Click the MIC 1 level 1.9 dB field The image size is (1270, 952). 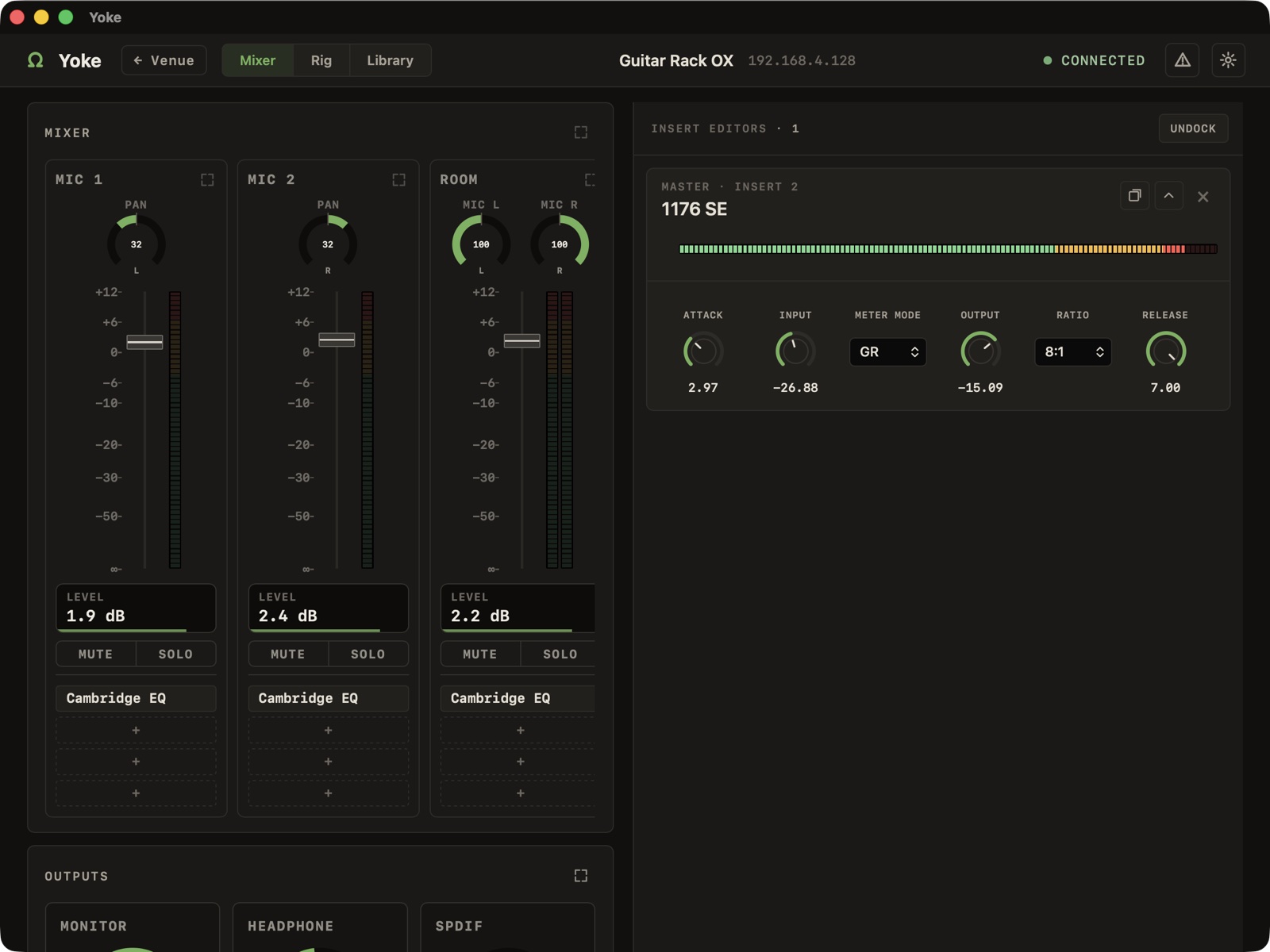point(136,608)
